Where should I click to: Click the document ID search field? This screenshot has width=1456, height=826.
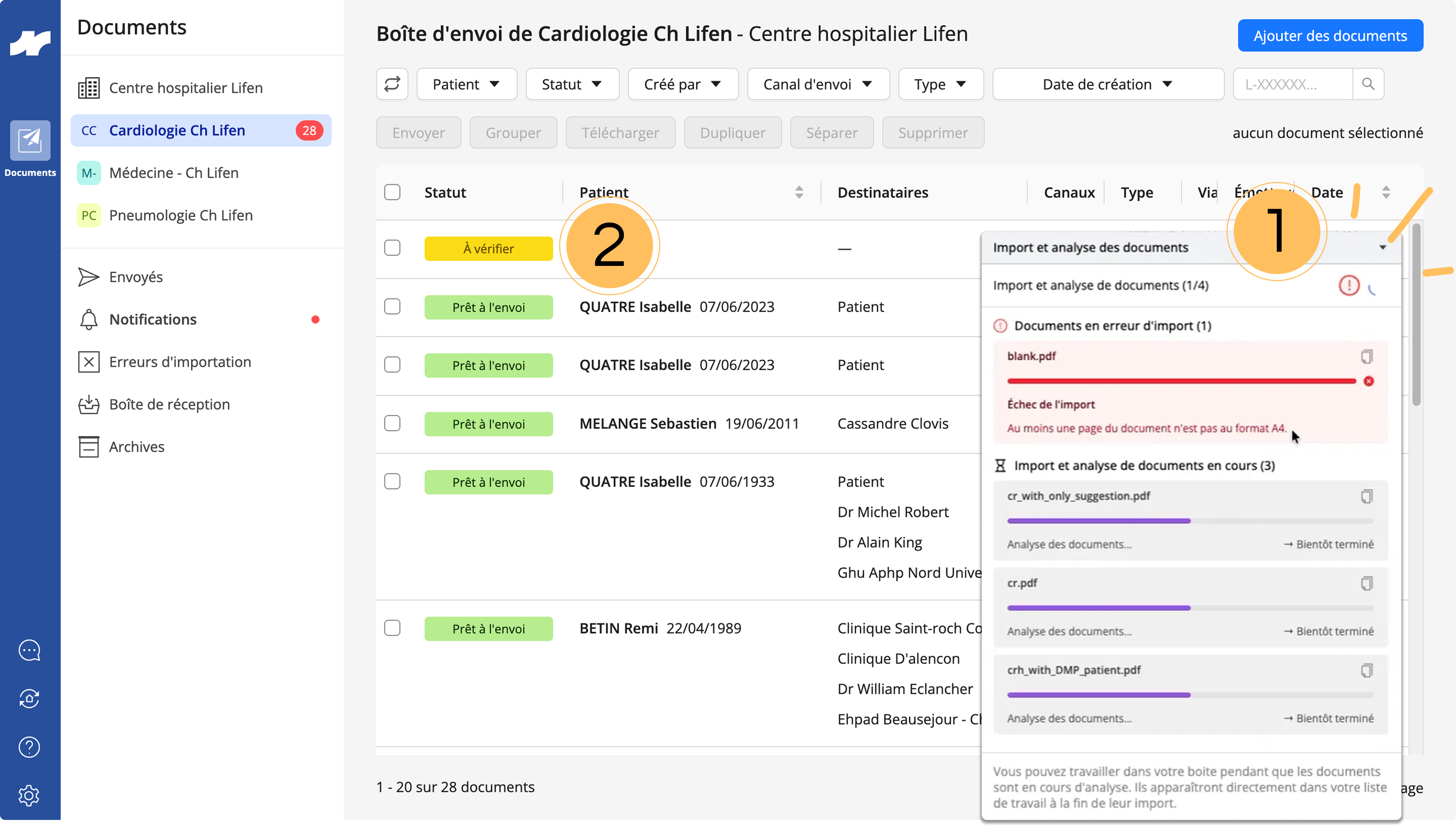(1293, 84)
